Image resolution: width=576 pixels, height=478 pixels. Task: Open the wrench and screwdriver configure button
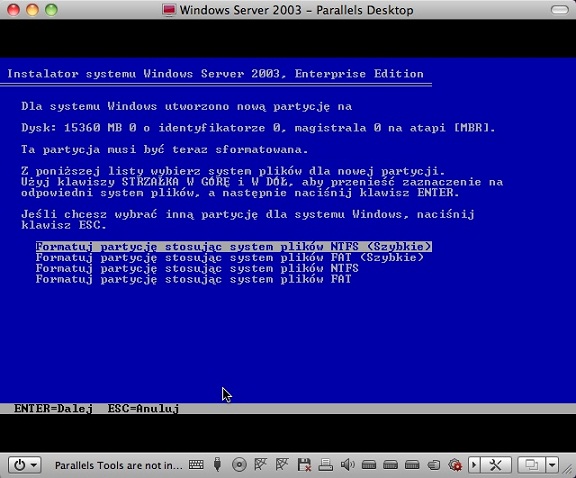[496, 465]
